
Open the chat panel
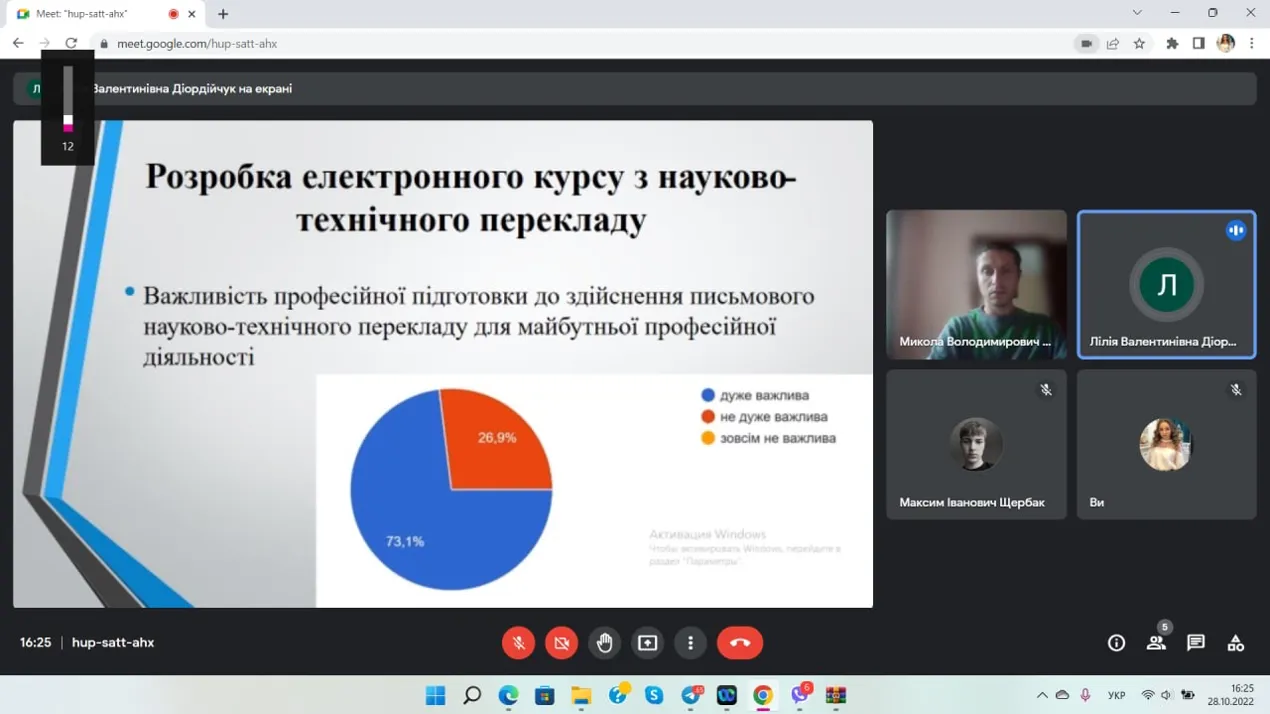point(1195,643)
